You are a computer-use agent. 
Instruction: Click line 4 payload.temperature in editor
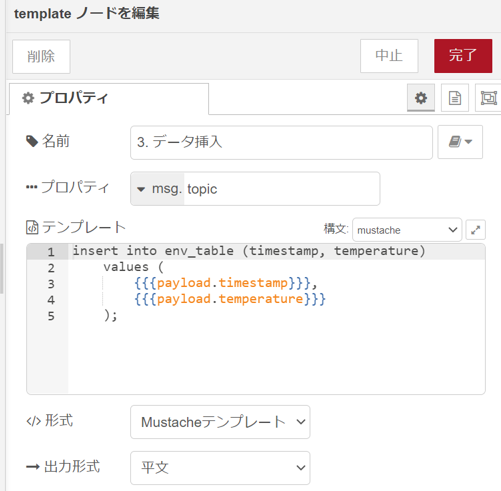[230, 299]
